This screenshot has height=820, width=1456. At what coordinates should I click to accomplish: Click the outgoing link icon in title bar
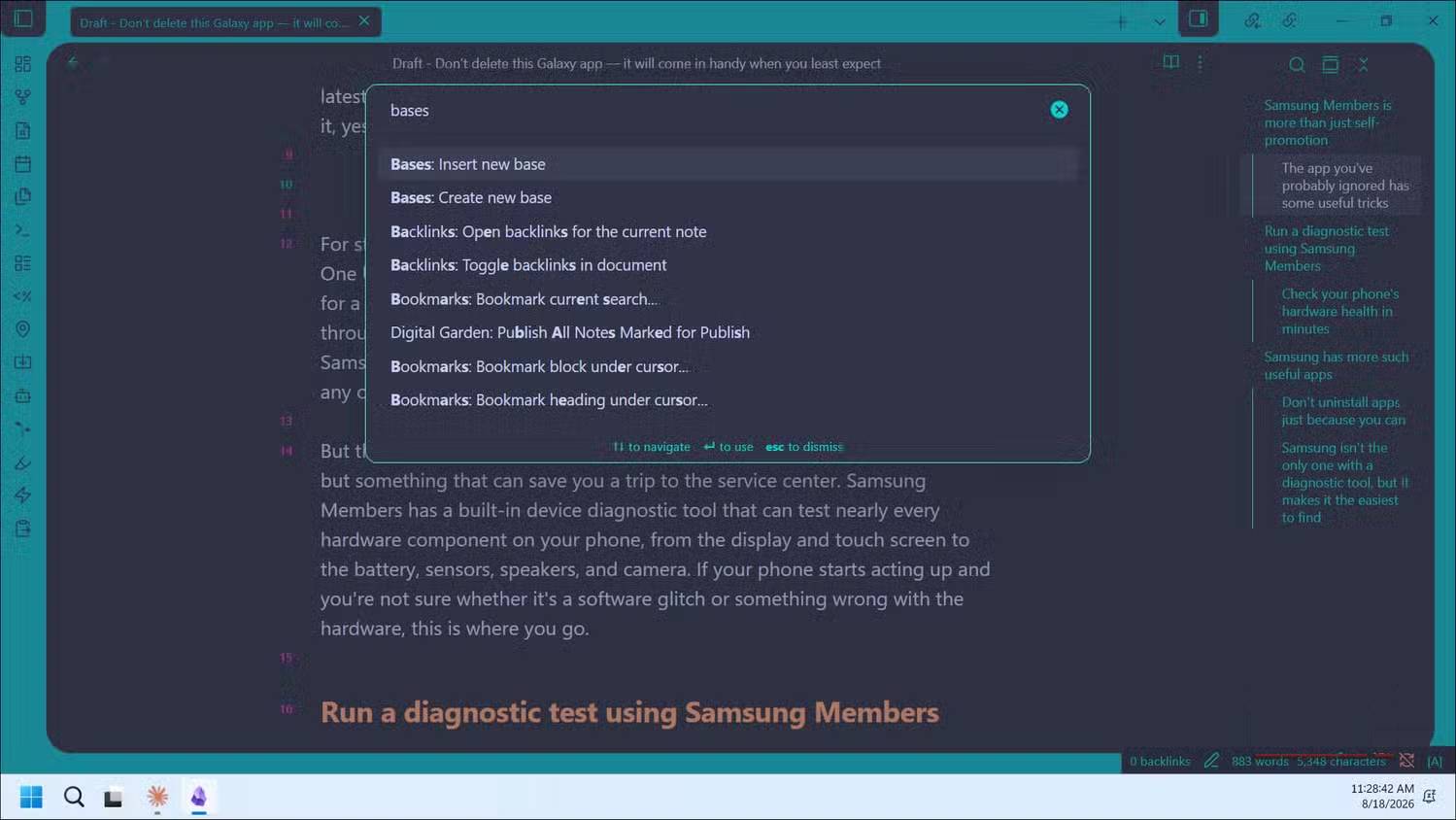1290,20
